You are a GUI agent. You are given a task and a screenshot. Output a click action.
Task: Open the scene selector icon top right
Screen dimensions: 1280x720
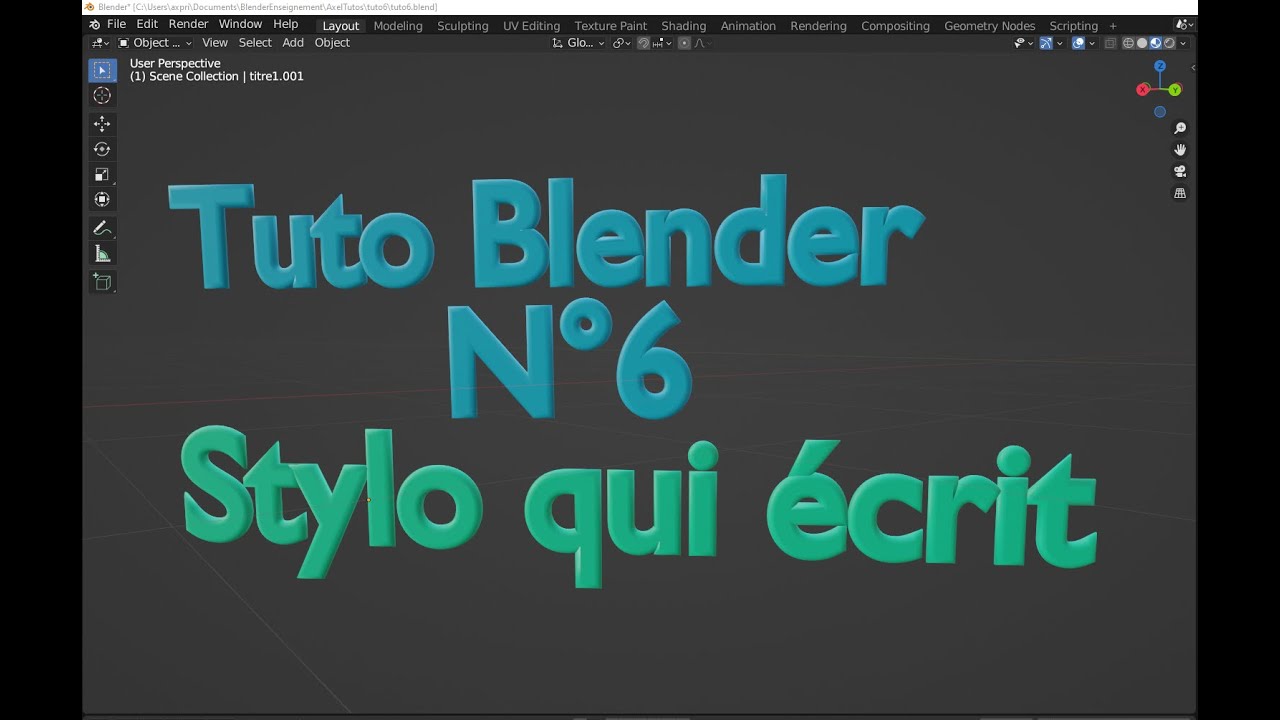pyautogui.click(x=1184, y=25)
